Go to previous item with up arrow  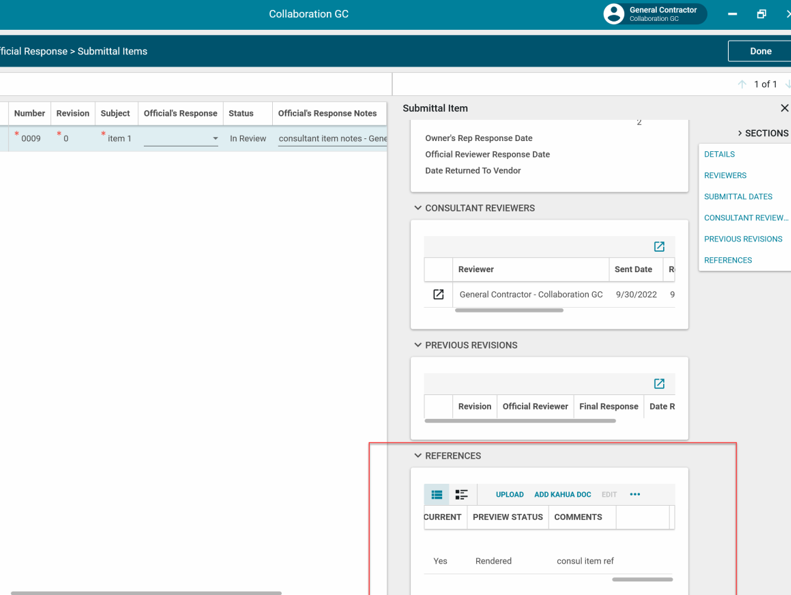(x=742, y=84)
